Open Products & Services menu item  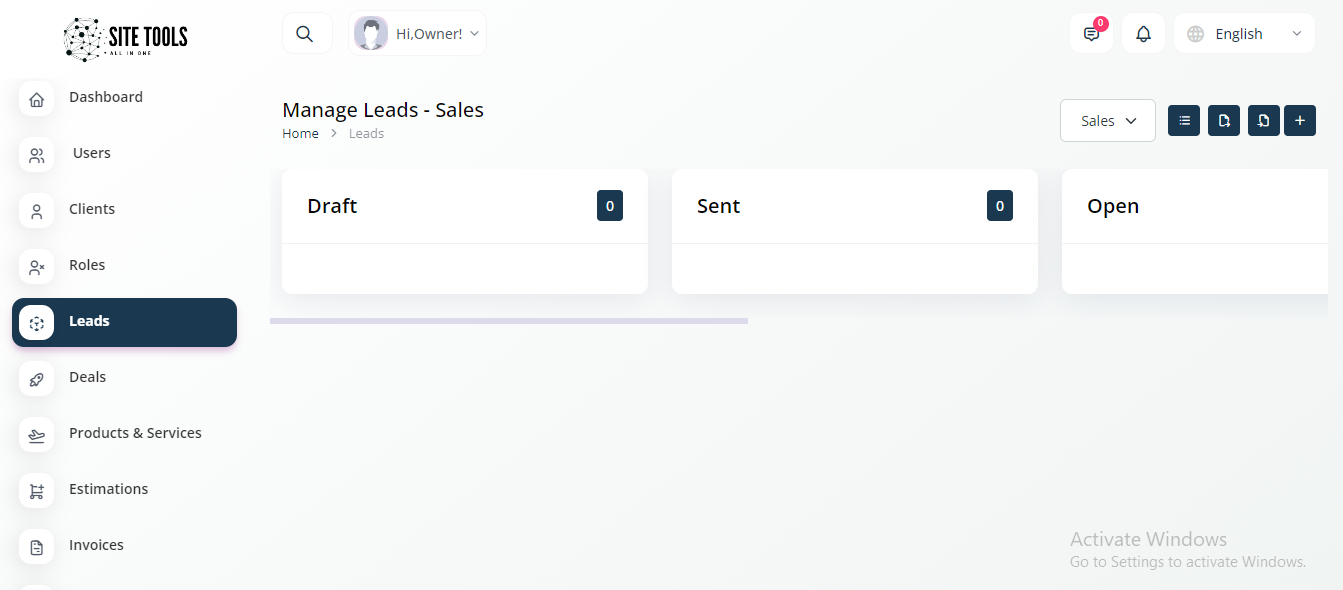coord(135,433)
